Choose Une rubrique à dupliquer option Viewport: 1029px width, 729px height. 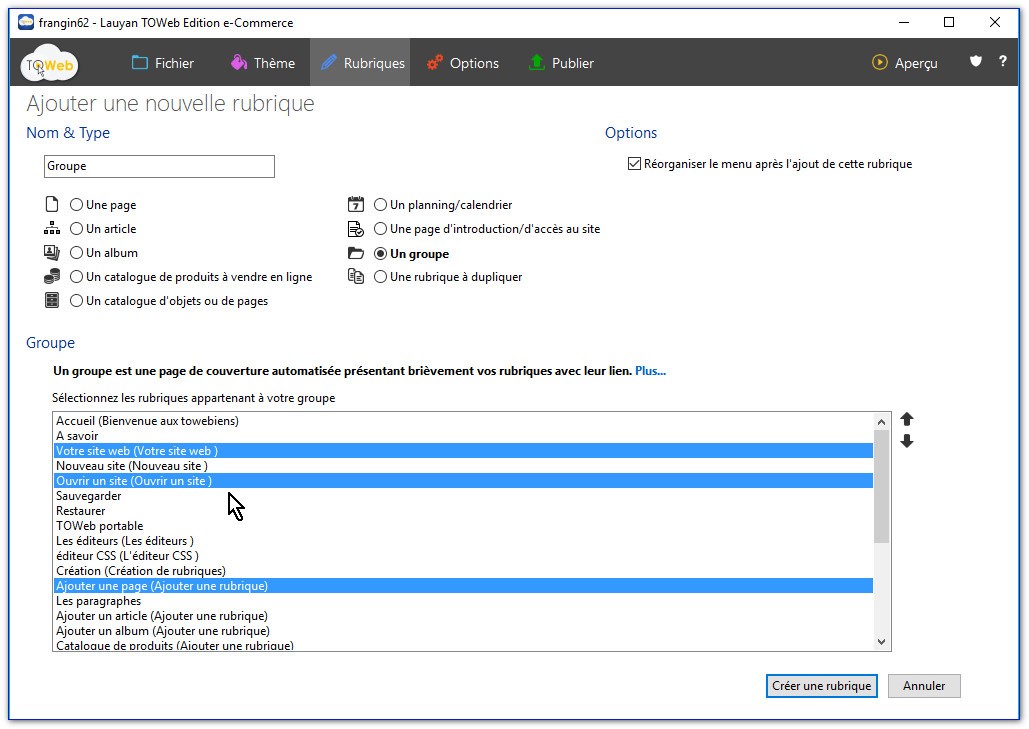pos(381,277)
